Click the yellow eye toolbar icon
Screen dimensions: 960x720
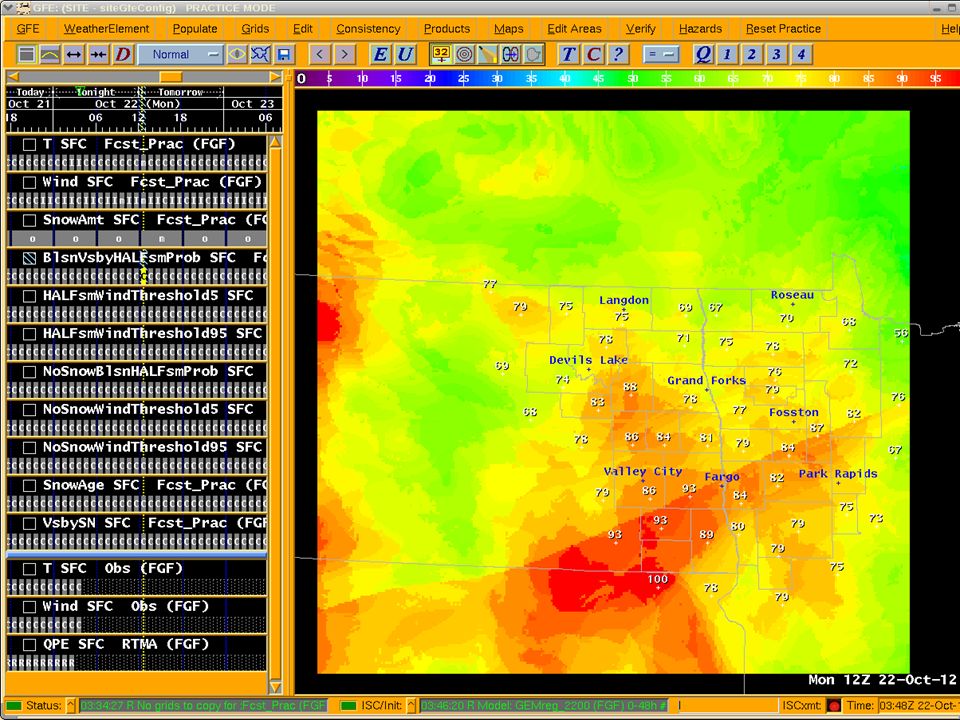coord(236,54)
